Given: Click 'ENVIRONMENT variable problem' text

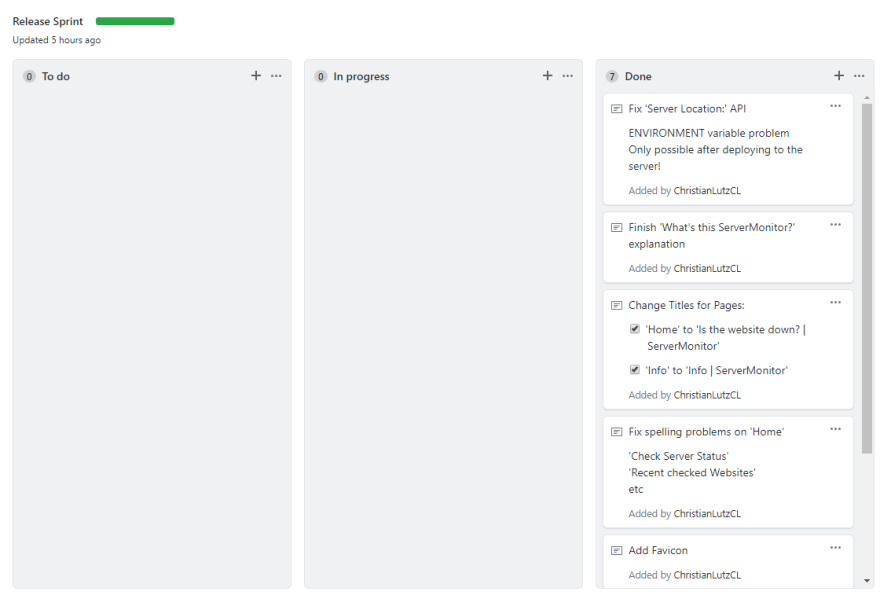Looking at the screenshot, I should point(709,133).
